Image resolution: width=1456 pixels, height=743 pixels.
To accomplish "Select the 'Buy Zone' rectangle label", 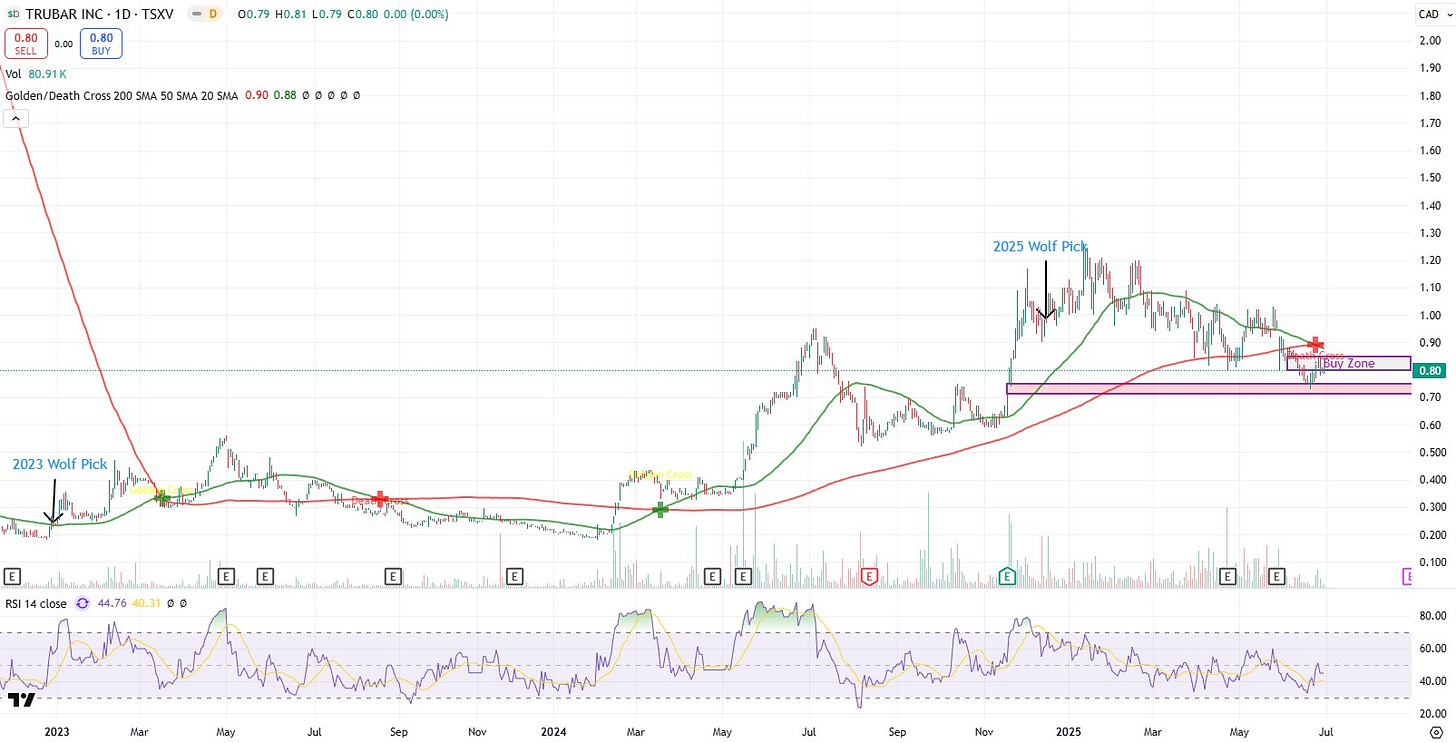I will (1349, 364).
